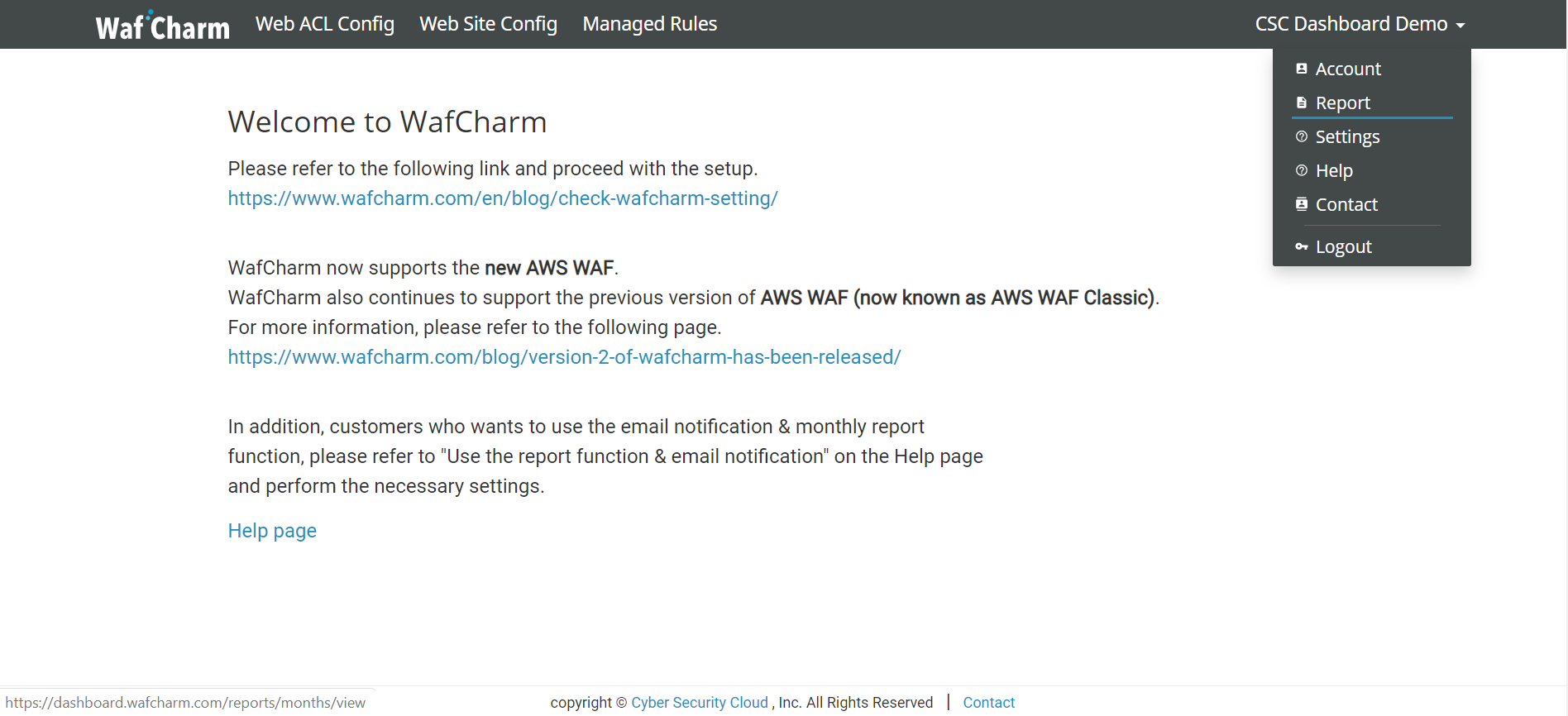Screen dimensions: 1568x716
Task: Click the status bar URL text
Action: (185, 703)
